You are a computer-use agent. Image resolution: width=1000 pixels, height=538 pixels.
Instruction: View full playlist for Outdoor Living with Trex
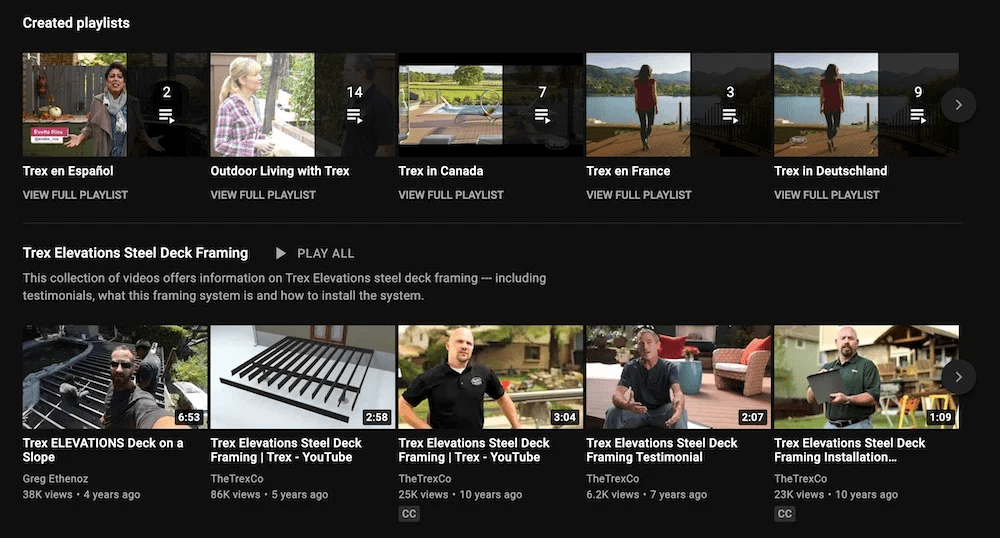tap(263, 195)
